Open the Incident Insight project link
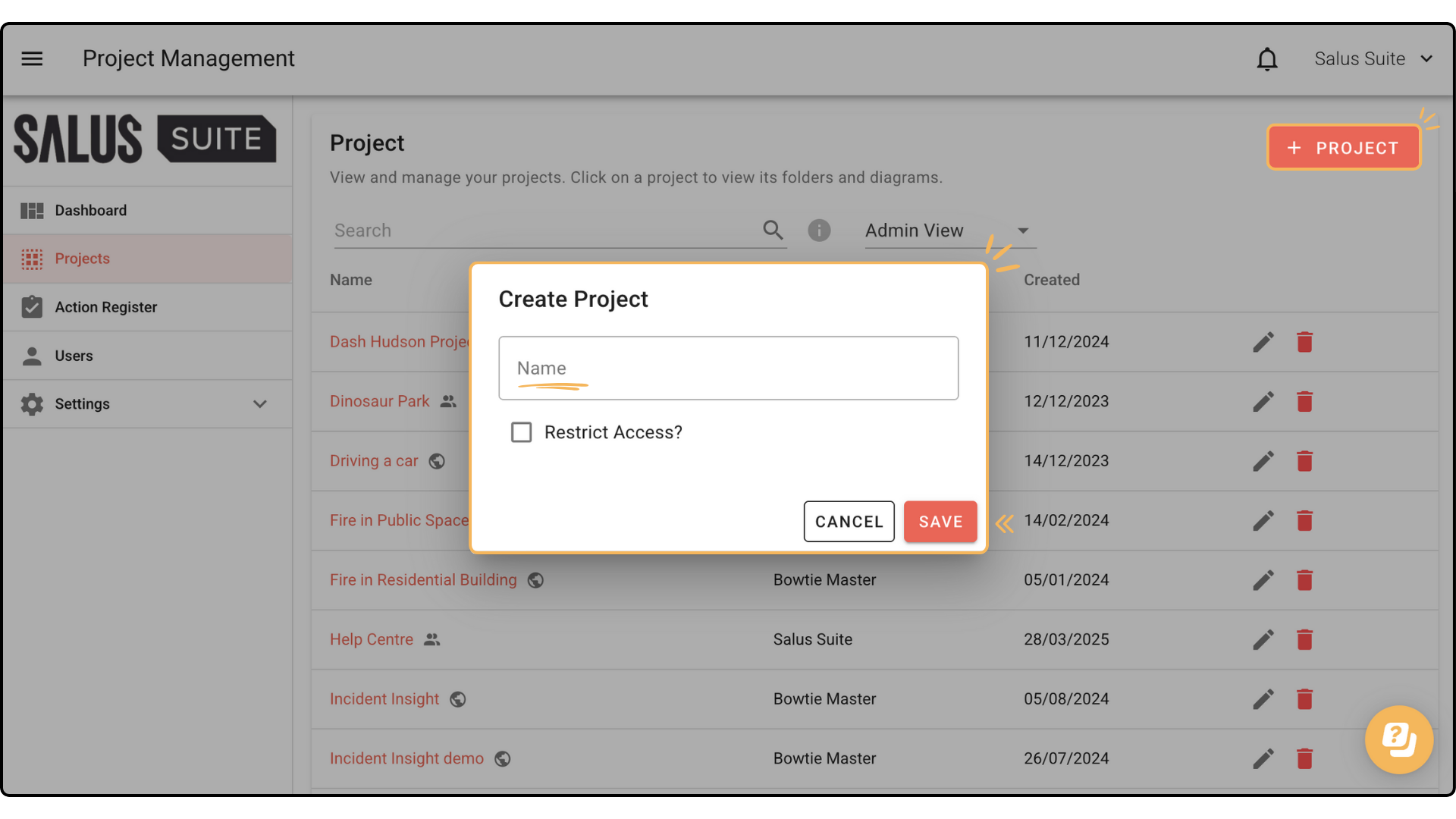Viewport: 1456px width, 819px height. [384, 699]
